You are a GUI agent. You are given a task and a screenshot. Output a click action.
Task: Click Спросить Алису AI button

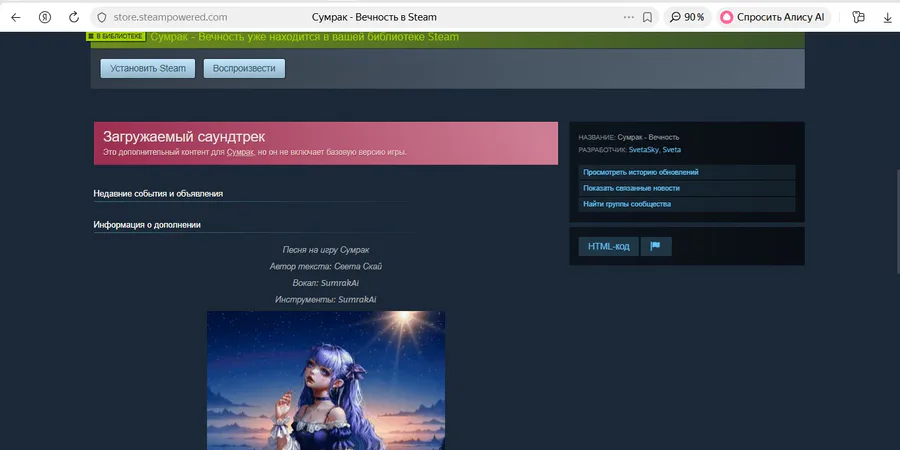pyautogui.click(x=773, y=17)
